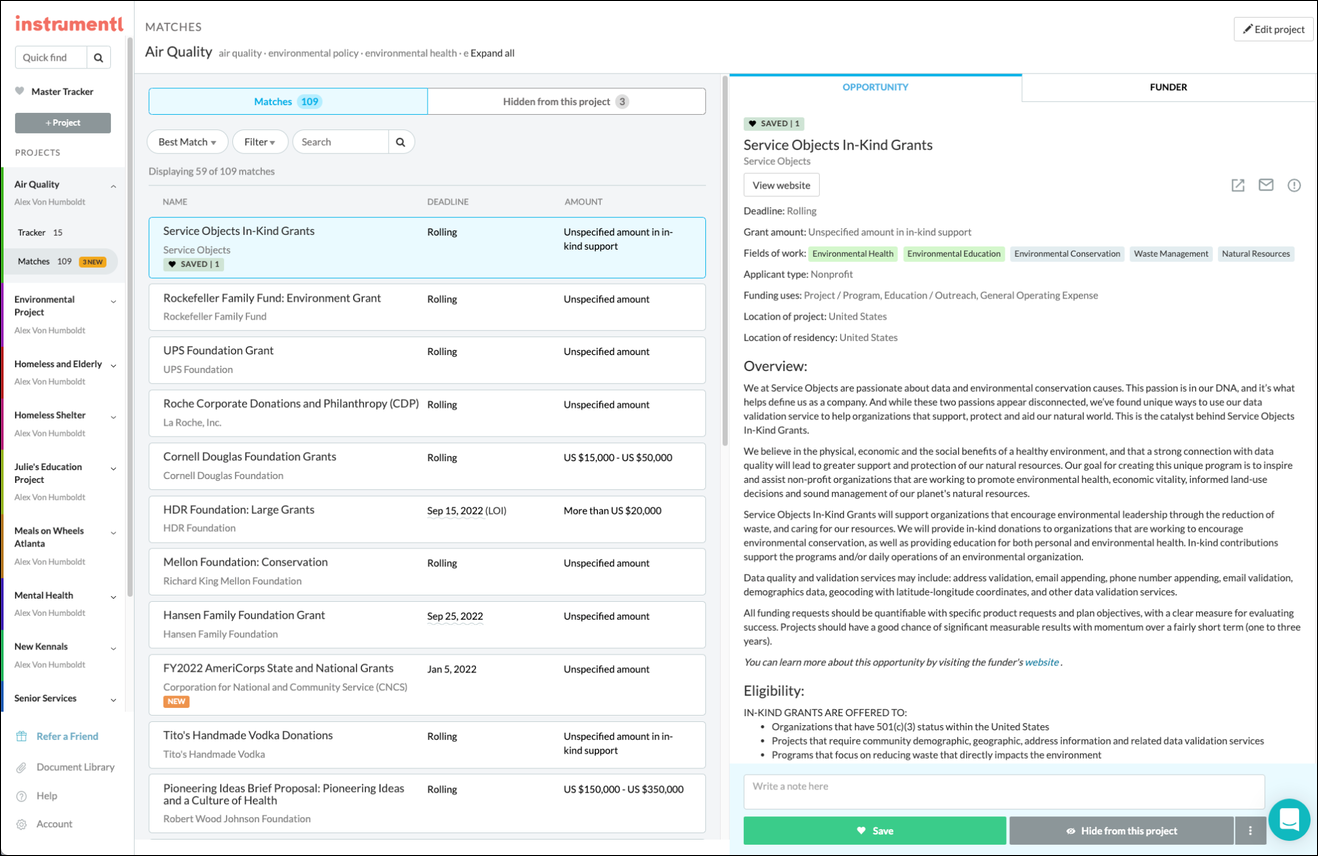Collapse the Air Quality project
The width and height of the screenshot is (1318, 856).
point(113,186)
